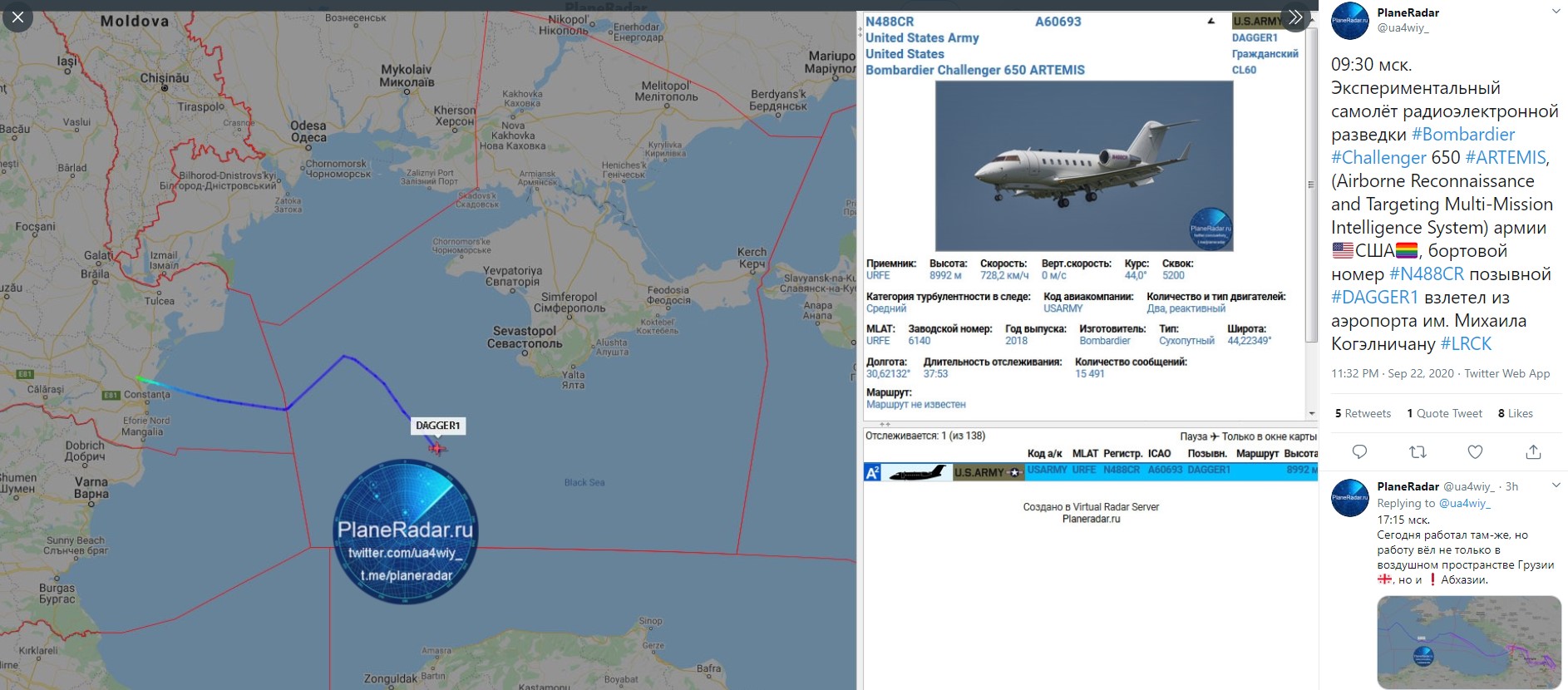This screenshot has width=1568, height=690.
Task: Open the share icon under the main tweet
Action: click(1533, 451)
